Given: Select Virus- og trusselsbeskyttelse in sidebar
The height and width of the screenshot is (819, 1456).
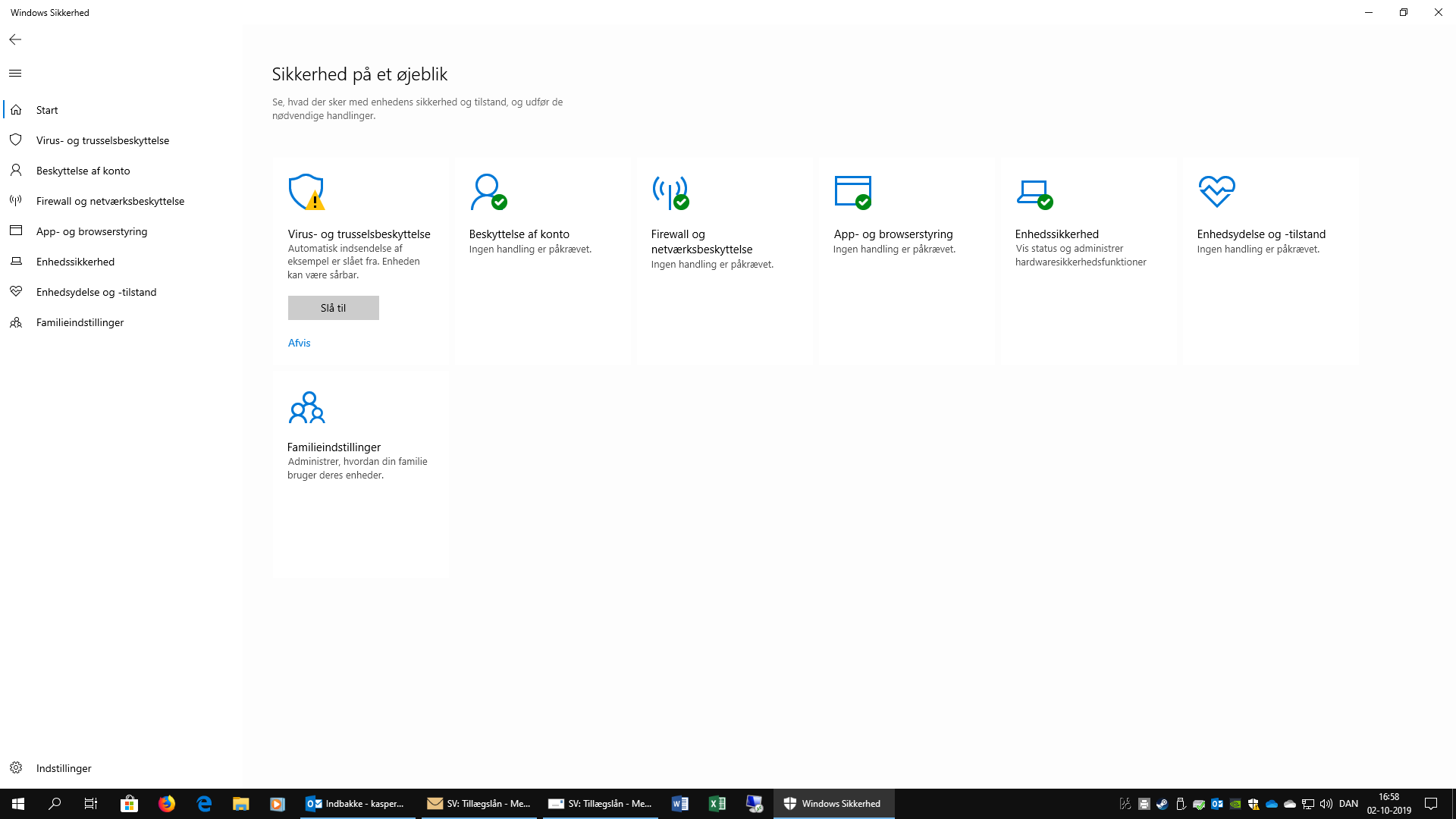Looking at the screenshot, I should 102,140.
